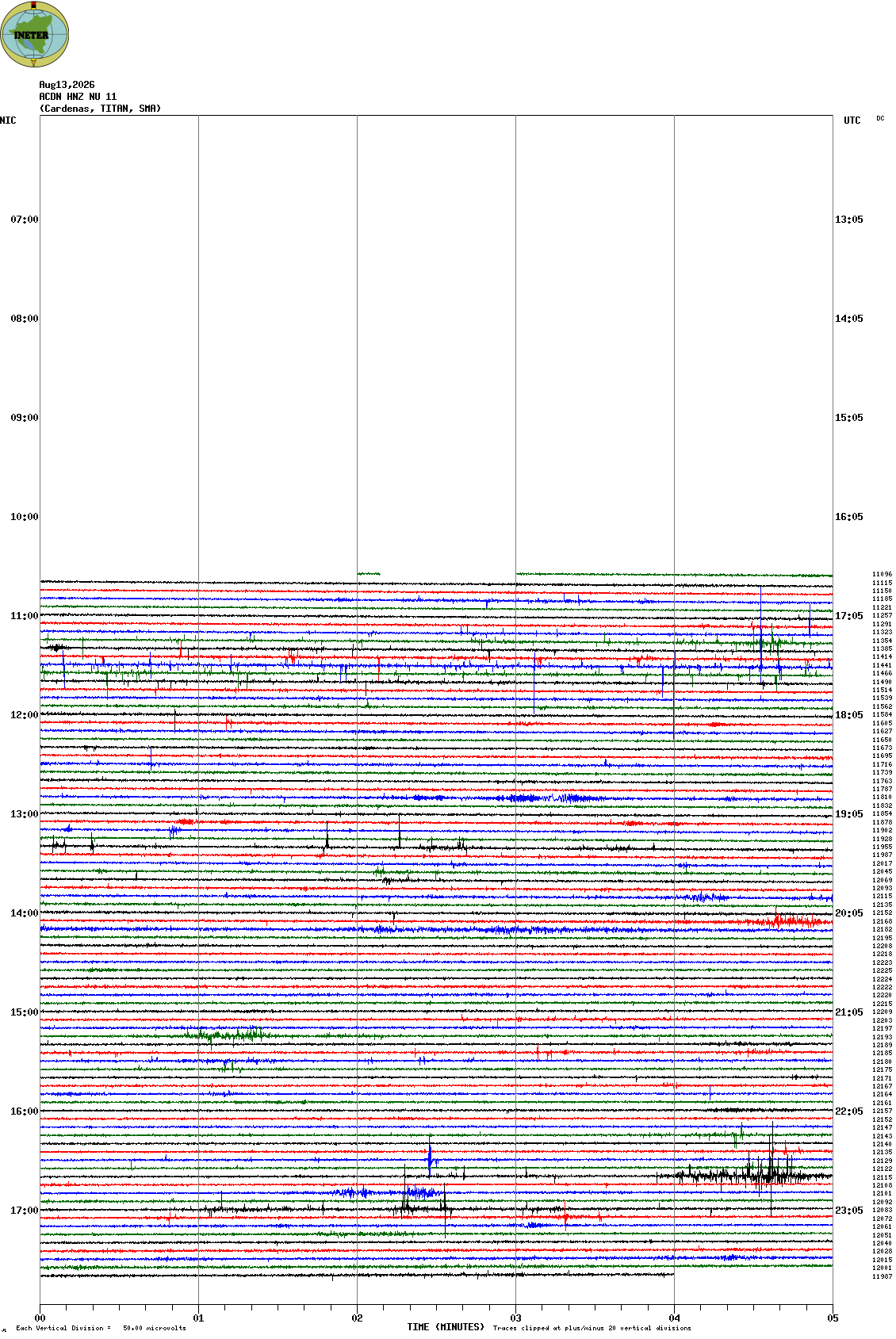Image resolution: width=896 pixels, height=1339 pixels.
Task: Click the 01 minute axis tick label
Action: coord(199,1318)
